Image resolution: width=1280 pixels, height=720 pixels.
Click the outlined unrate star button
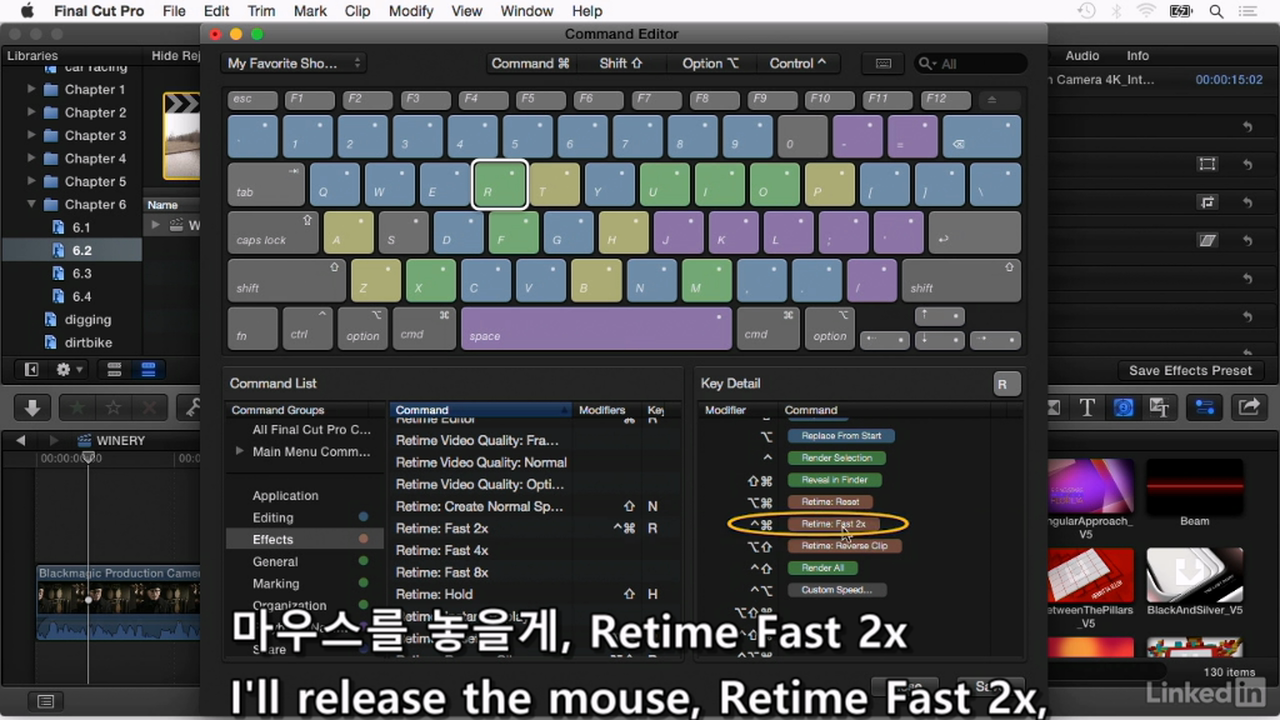tap(114, 408)
